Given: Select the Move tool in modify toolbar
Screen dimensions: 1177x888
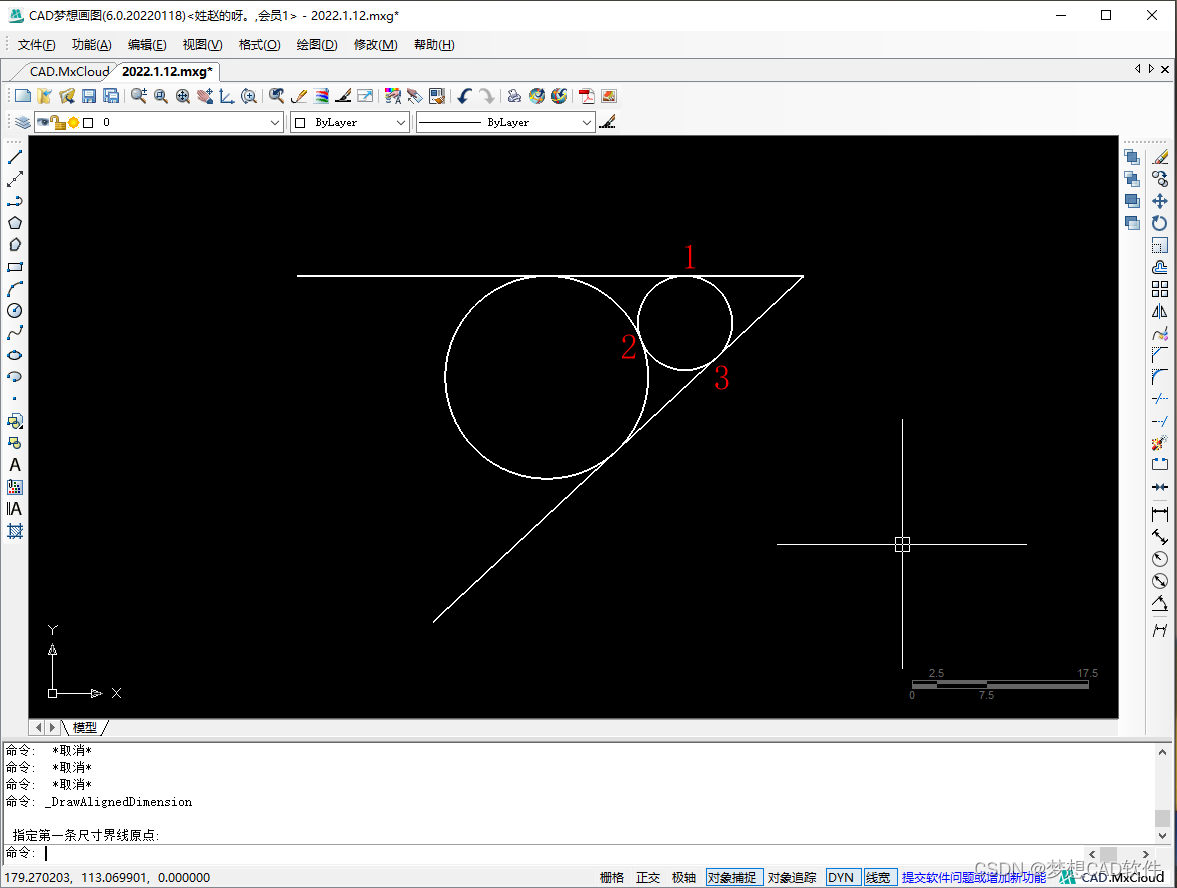Looking at the screenshot, I should pos(1160,201).
